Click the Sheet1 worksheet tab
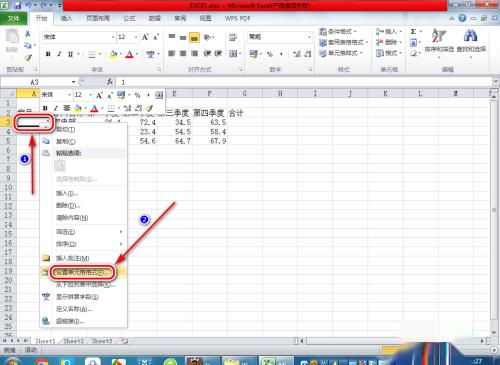This screenshot has height=365, width=500. click(x=45, y=341)
